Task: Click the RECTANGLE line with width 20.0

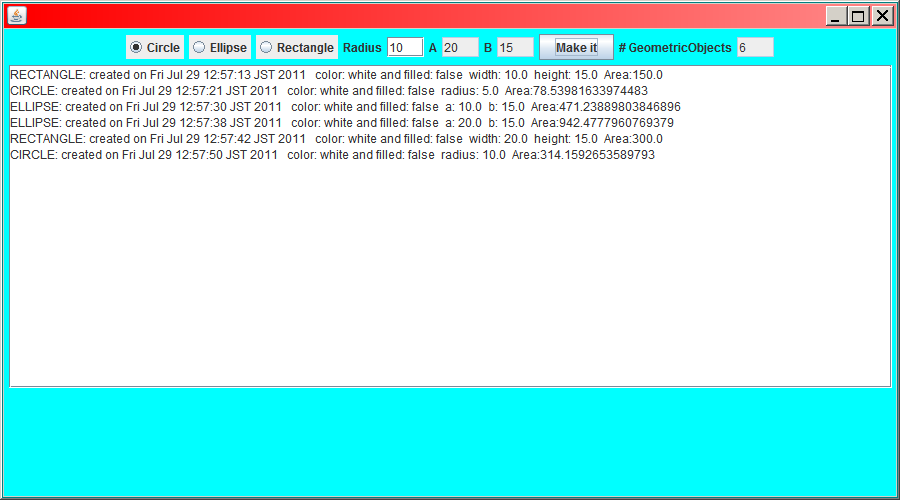Action: click(x=336, y=139)
